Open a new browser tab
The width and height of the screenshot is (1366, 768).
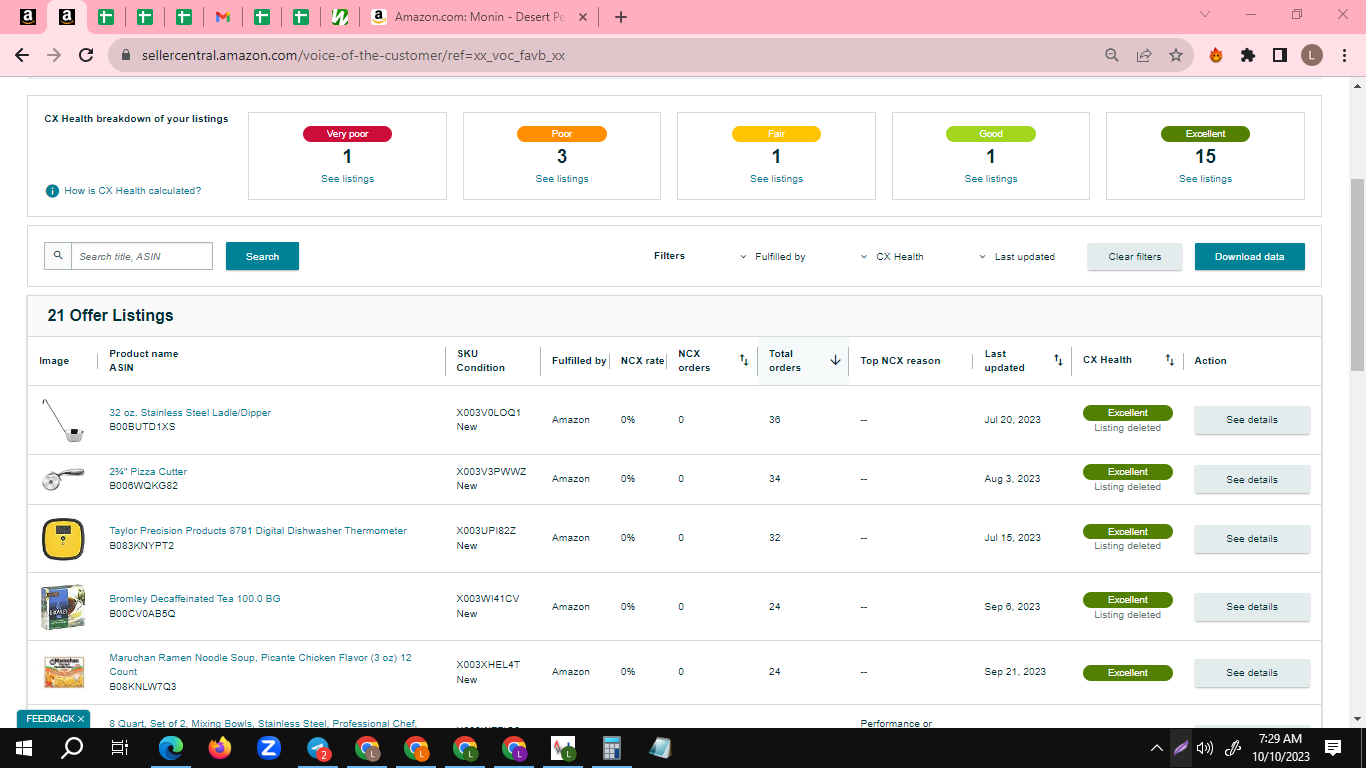click(x=621, y=17)
